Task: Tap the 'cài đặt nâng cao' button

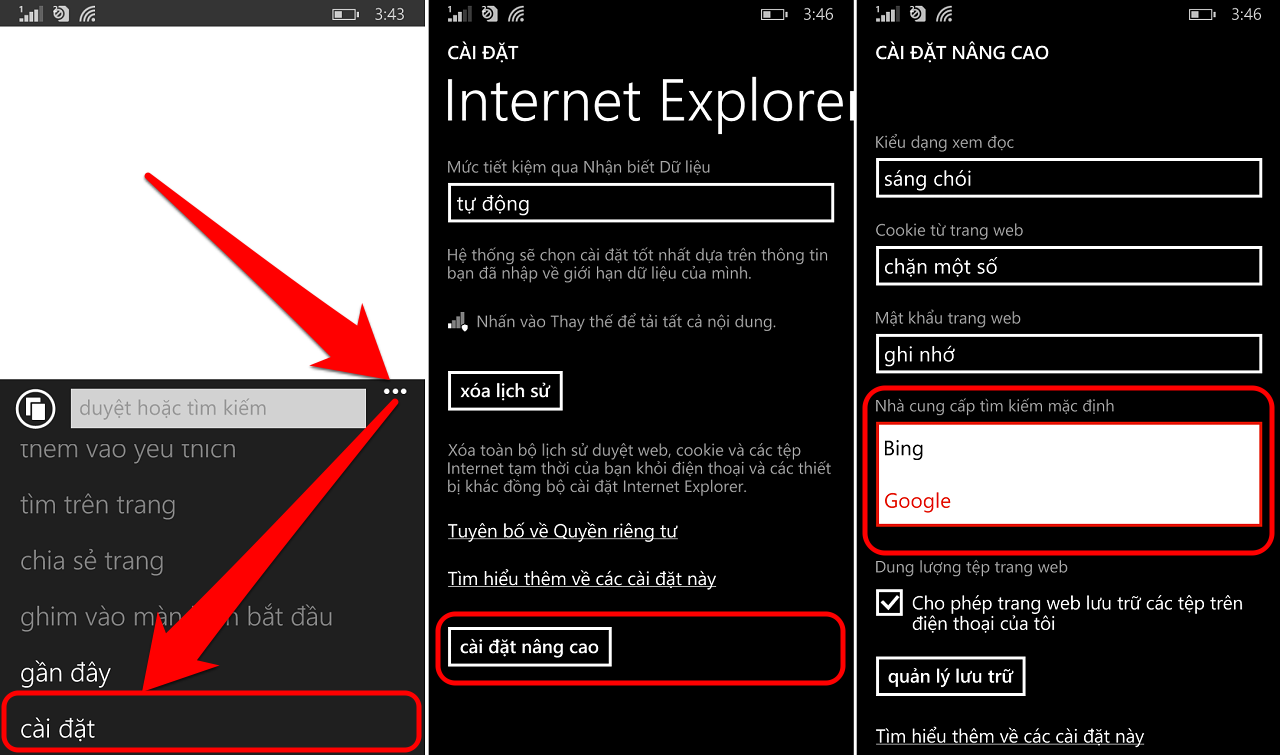Action: 529,647
